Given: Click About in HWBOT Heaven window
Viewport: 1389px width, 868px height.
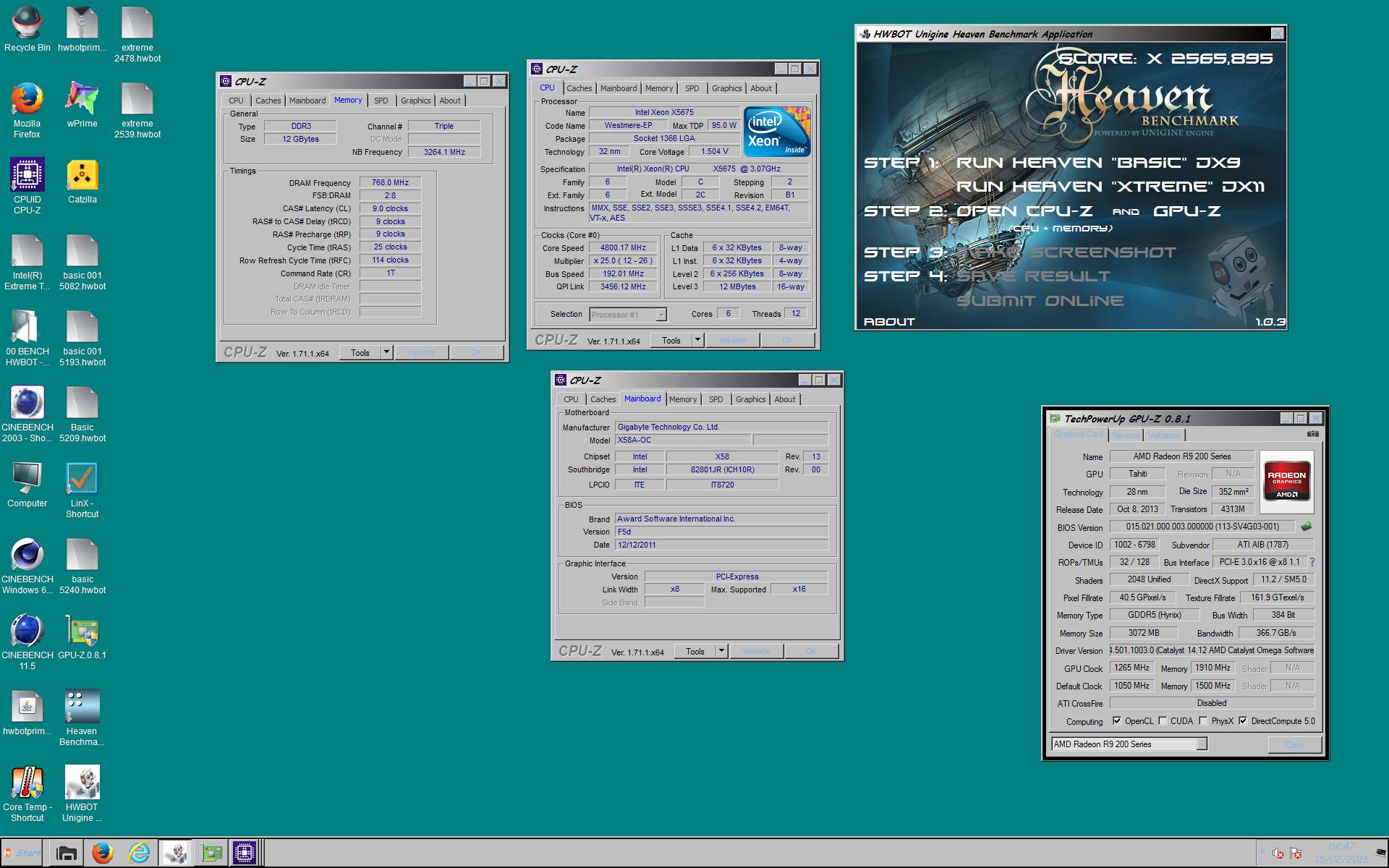Looking at the screenshot, I should [889, 322].
